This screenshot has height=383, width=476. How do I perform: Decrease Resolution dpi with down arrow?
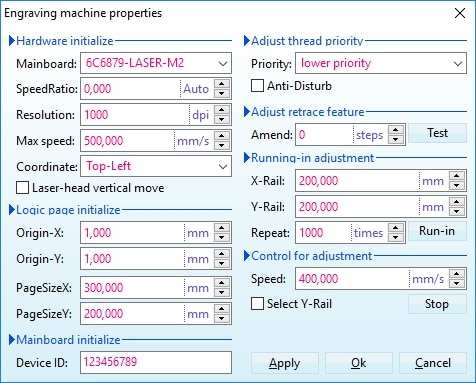click(x=222, y=119)
